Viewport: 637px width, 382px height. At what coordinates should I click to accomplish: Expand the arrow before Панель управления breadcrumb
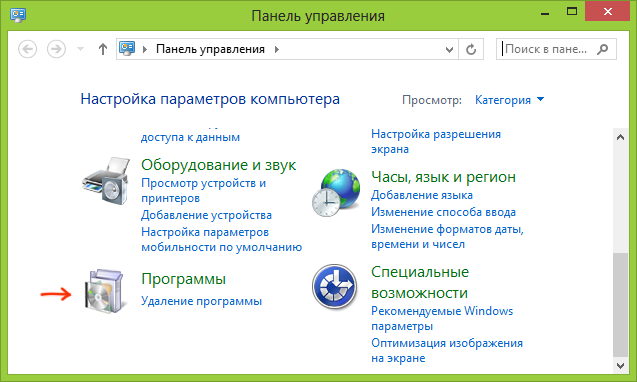pyautogui.click(x=145, y=50)
